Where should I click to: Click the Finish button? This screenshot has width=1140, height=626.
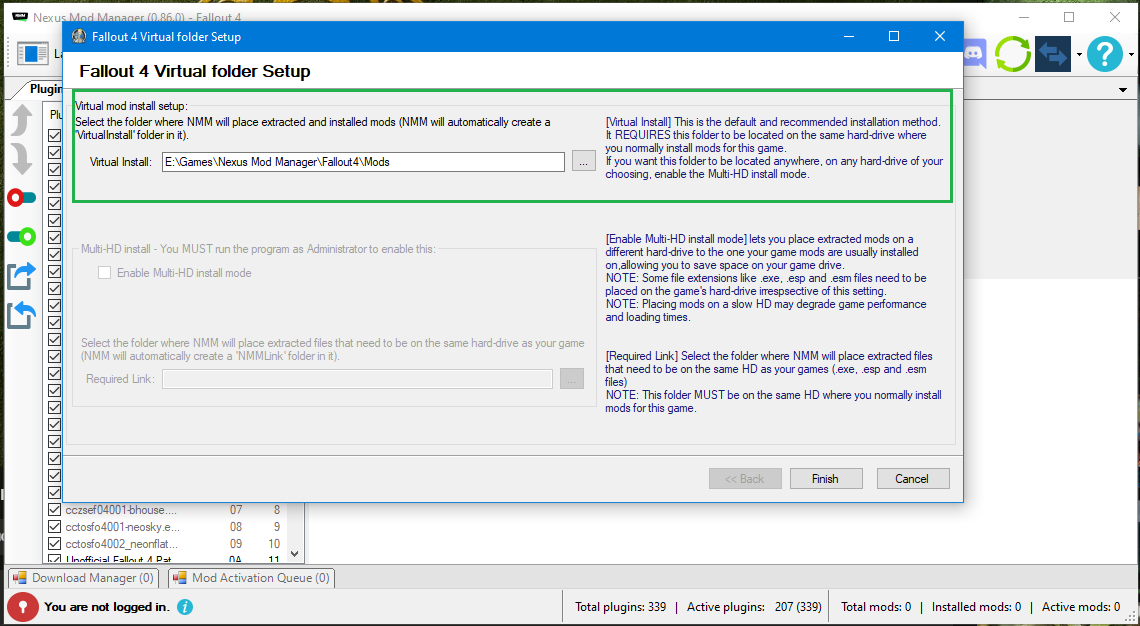(825, 479)
